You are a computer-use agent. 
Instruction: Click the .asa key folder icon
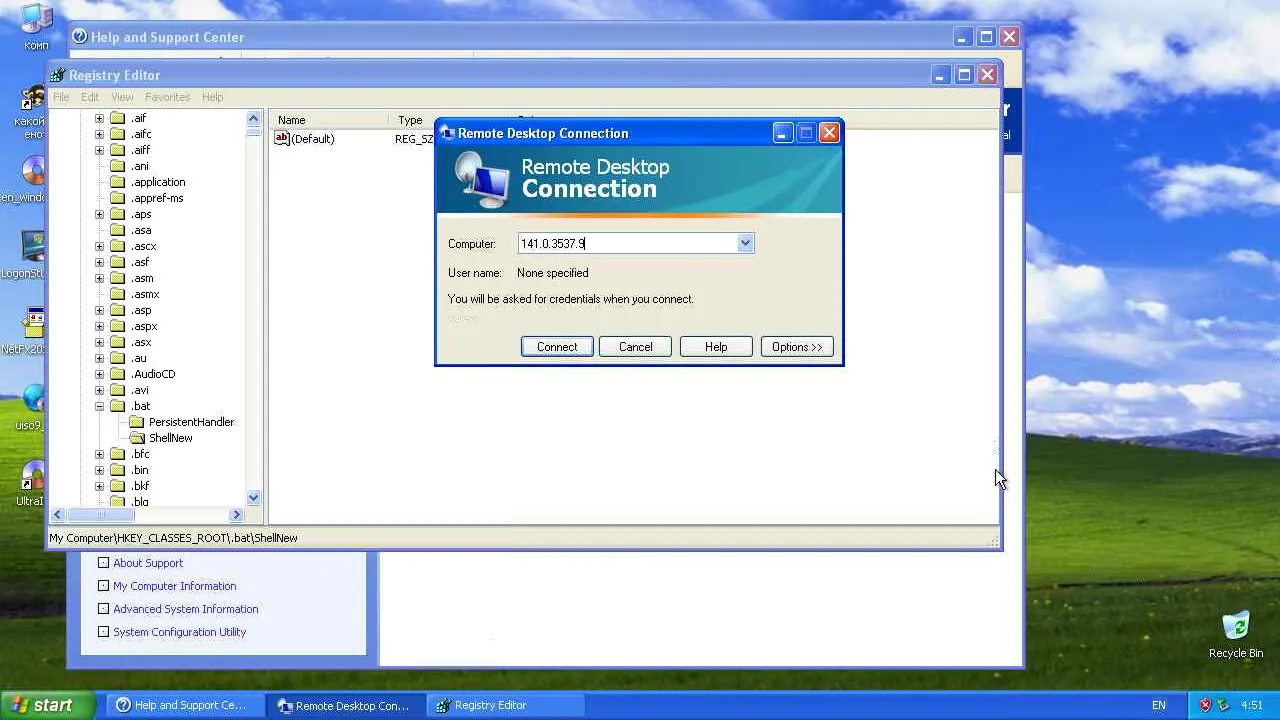(x=118, y=230)
